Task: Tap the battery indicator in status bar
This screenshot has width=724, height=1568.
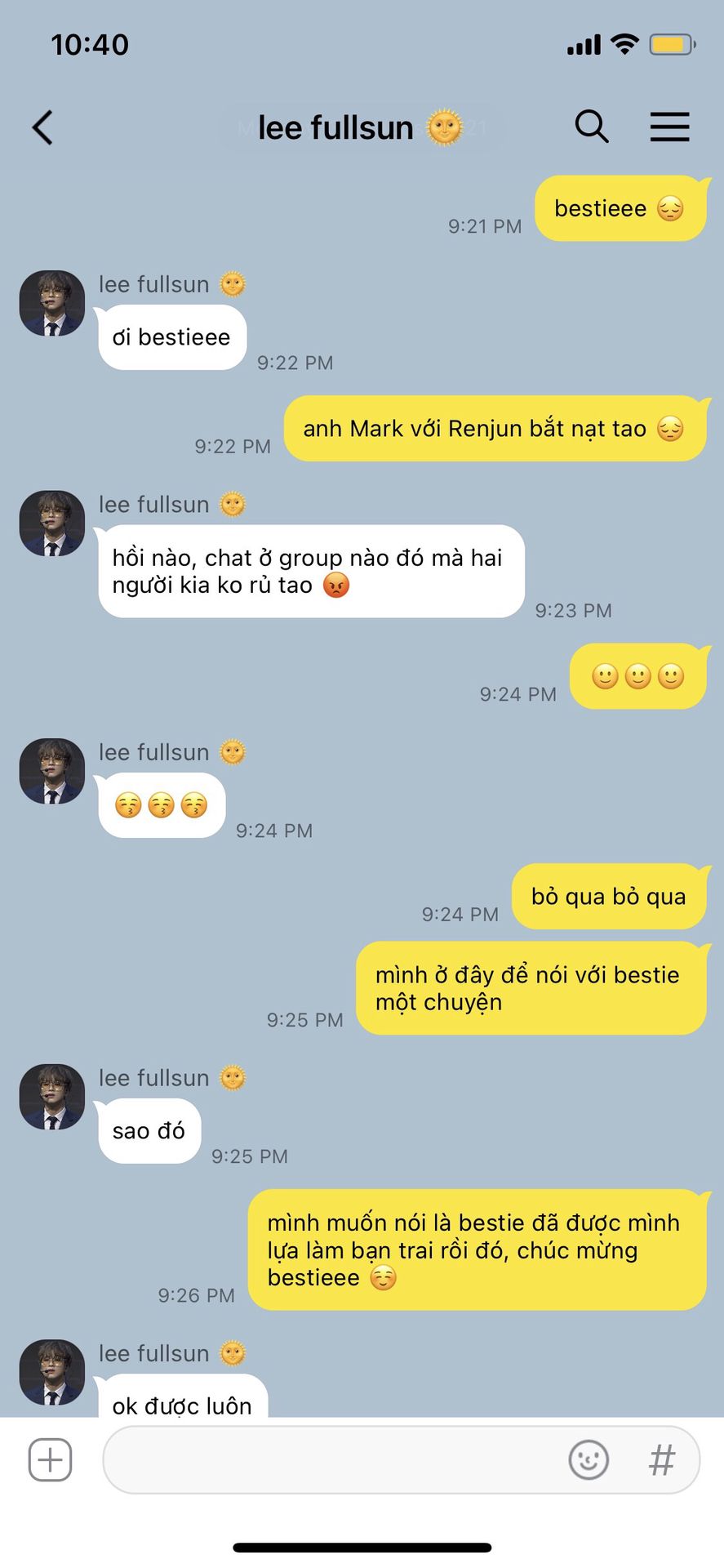Action: (672, 44)
